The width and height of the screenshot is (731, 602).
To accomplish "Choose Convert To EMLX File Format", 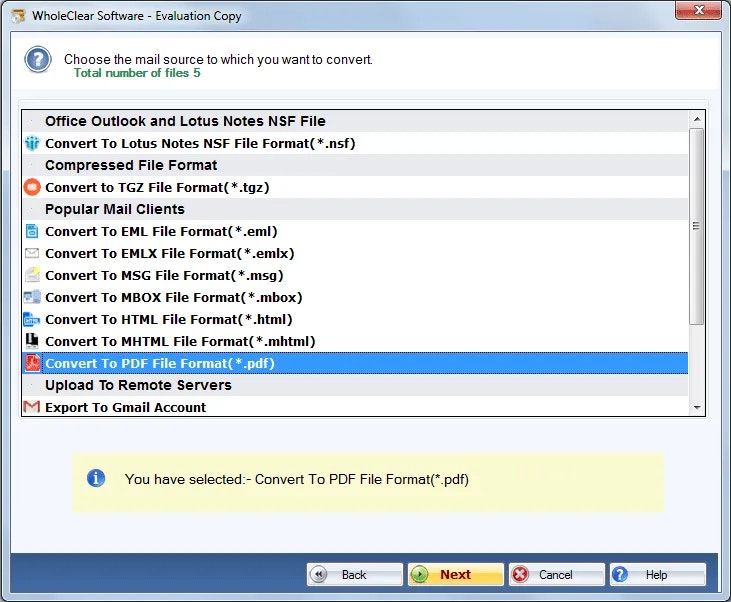I will pos(355,253).
